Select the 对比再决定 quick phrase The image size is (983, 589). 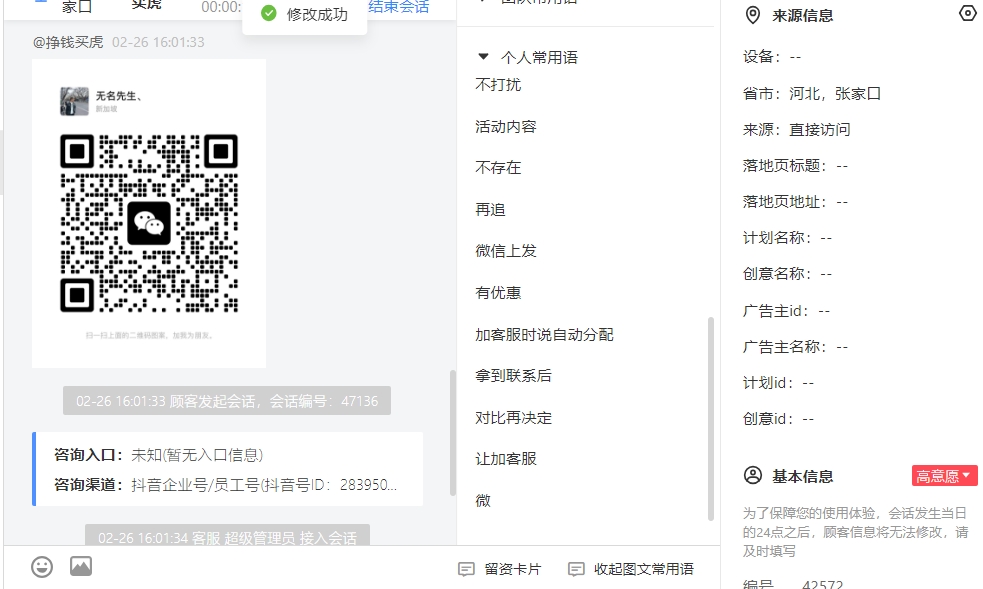click(x=513, y=417)
